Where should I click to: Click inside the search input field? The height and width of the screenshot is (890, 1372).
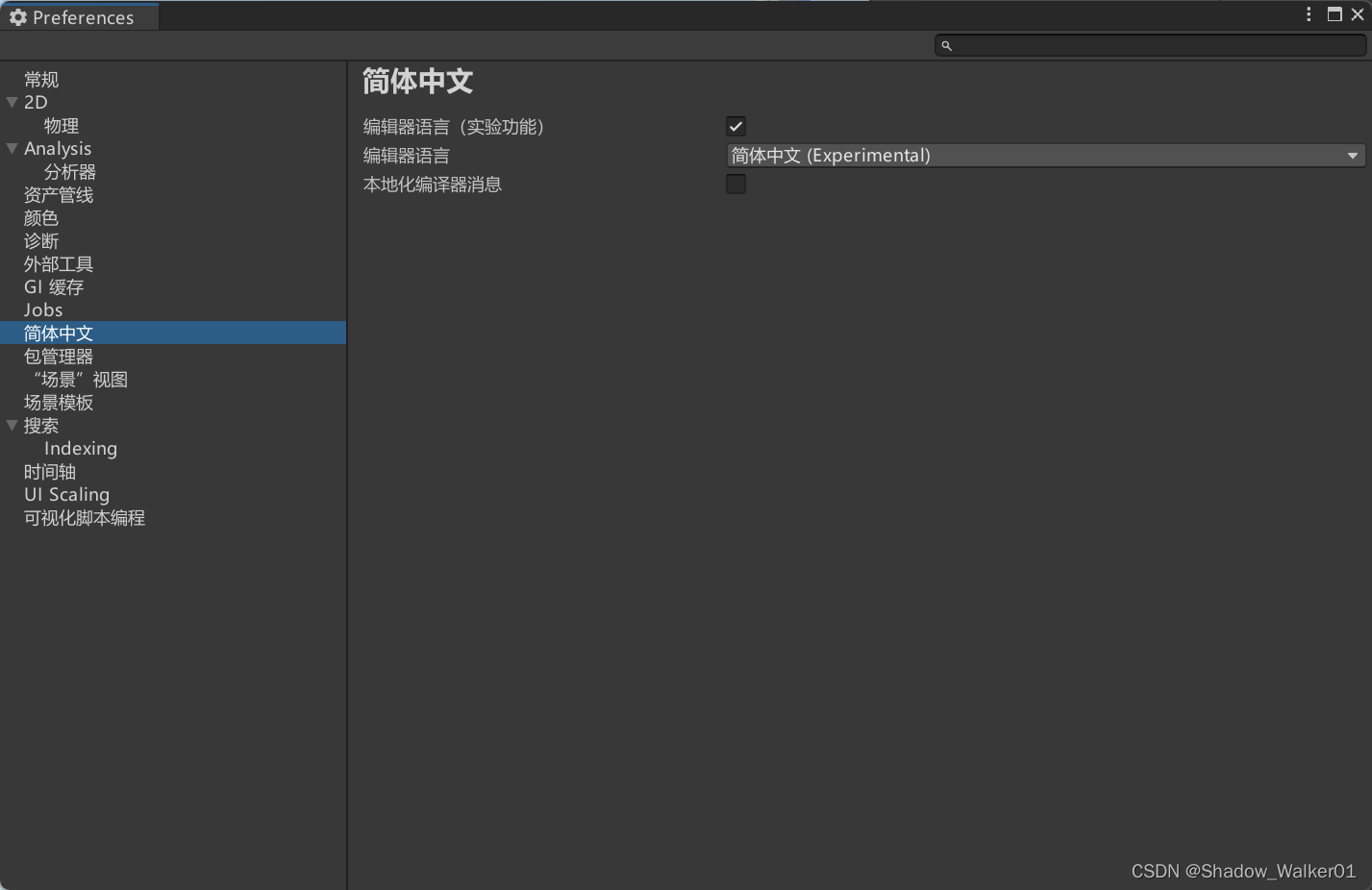click(x=1106, y=45)
